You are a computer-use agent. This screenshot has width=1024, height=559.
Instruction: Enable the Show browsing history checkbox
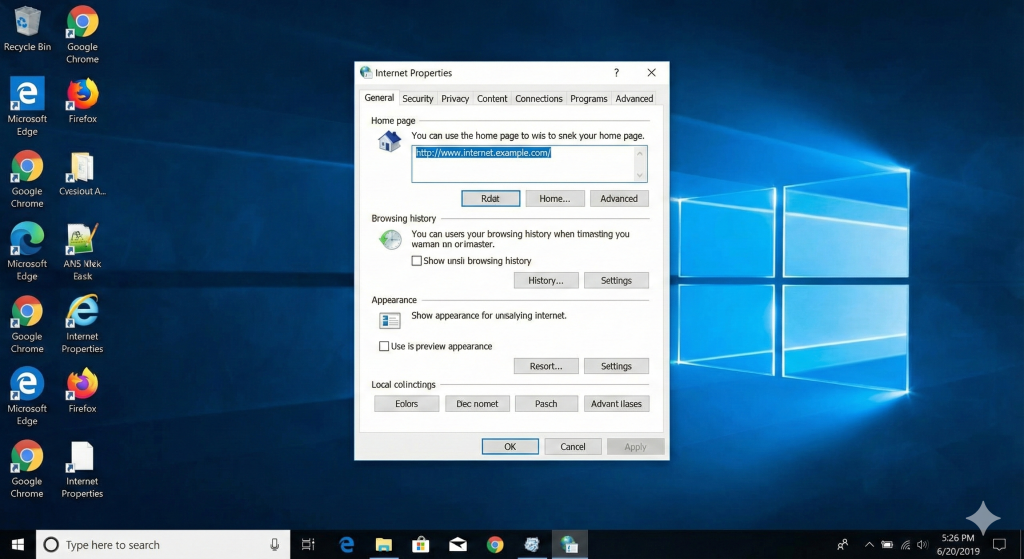point(417,261)
